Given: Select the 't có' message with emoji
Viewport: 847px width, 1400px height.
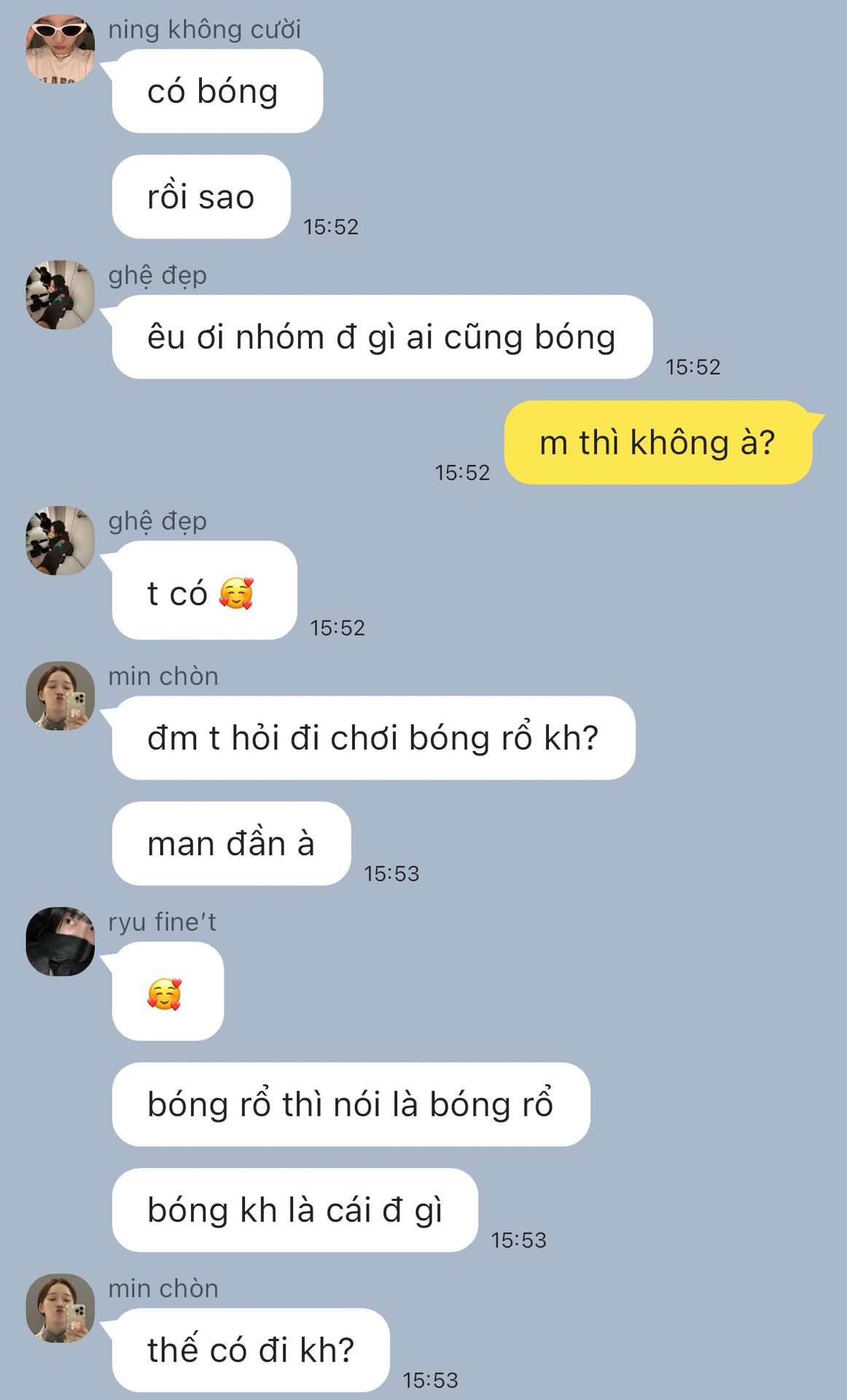Looking at the screenshot, I should 205,591.
